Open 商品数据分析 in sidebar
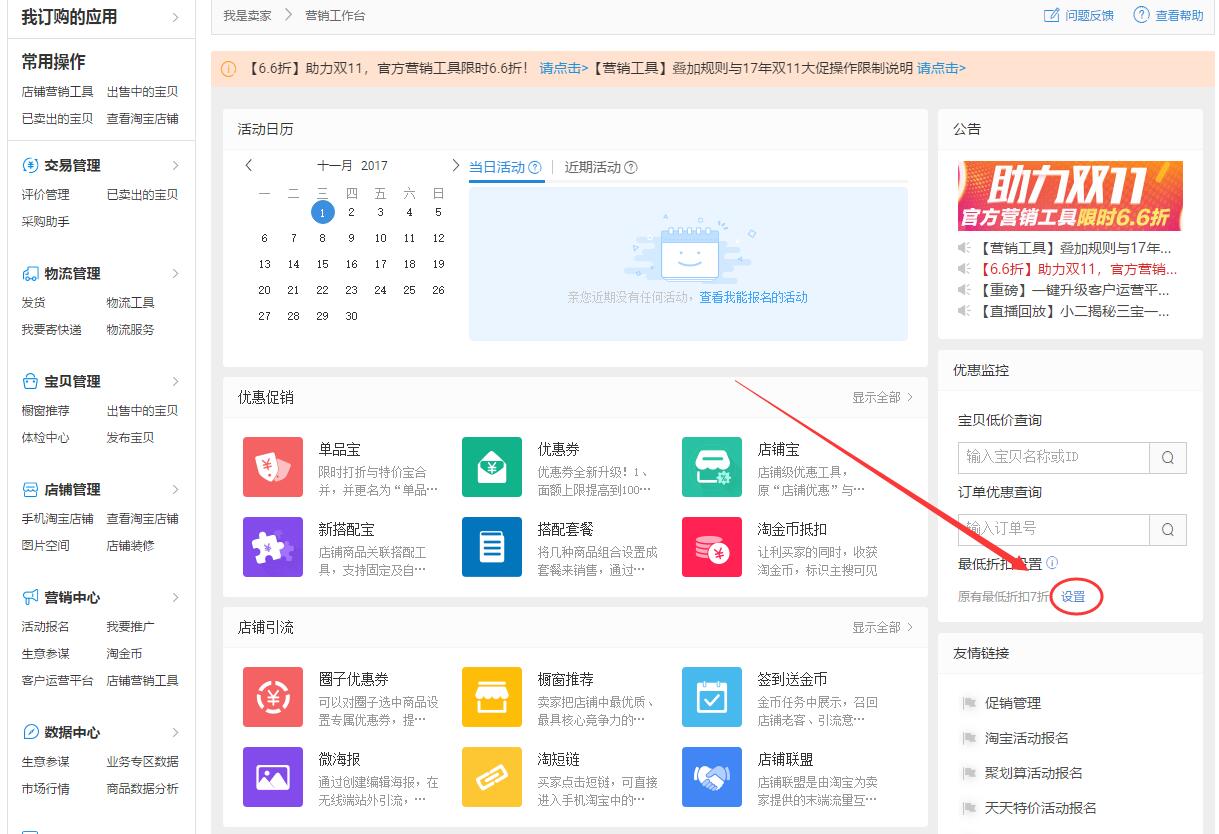The height and width of the screenshot is (834, 1219). (143, 788)
